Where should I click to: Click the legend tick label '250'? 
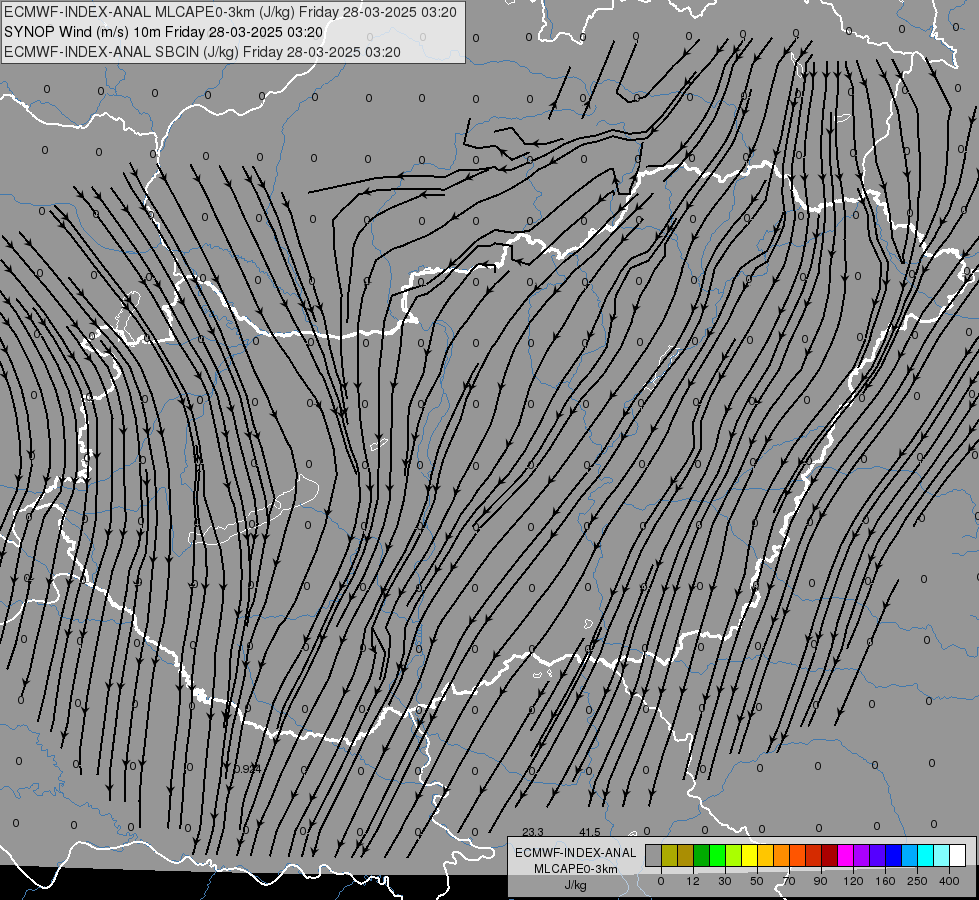pos(917,881)
